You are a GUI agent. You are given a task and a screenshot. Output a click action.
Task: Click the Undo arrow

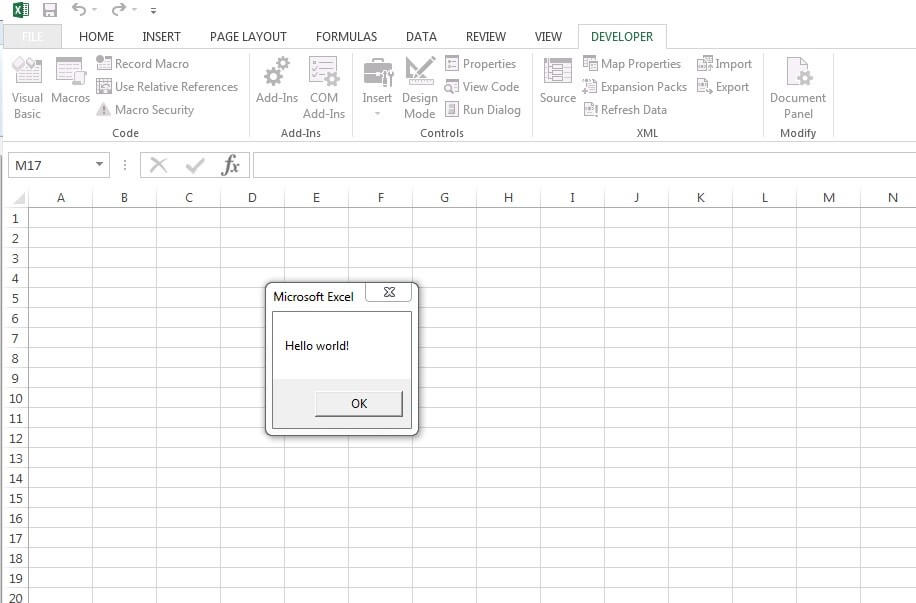tap(78, 9)
